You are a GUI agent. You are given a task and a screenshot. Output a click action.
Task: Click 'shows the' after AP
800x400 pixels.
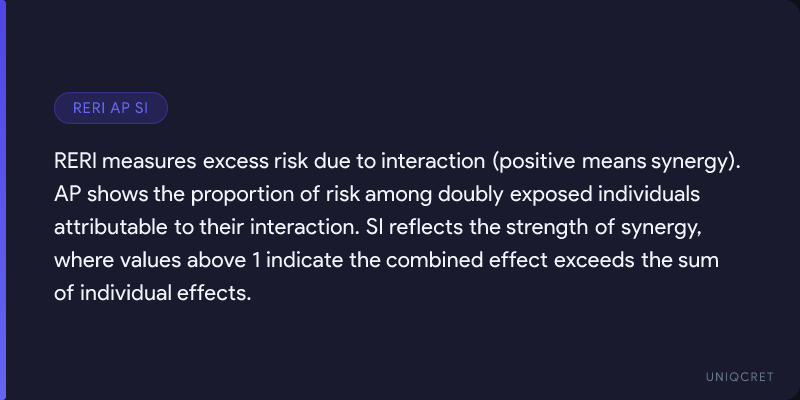(x=135, y=195)
